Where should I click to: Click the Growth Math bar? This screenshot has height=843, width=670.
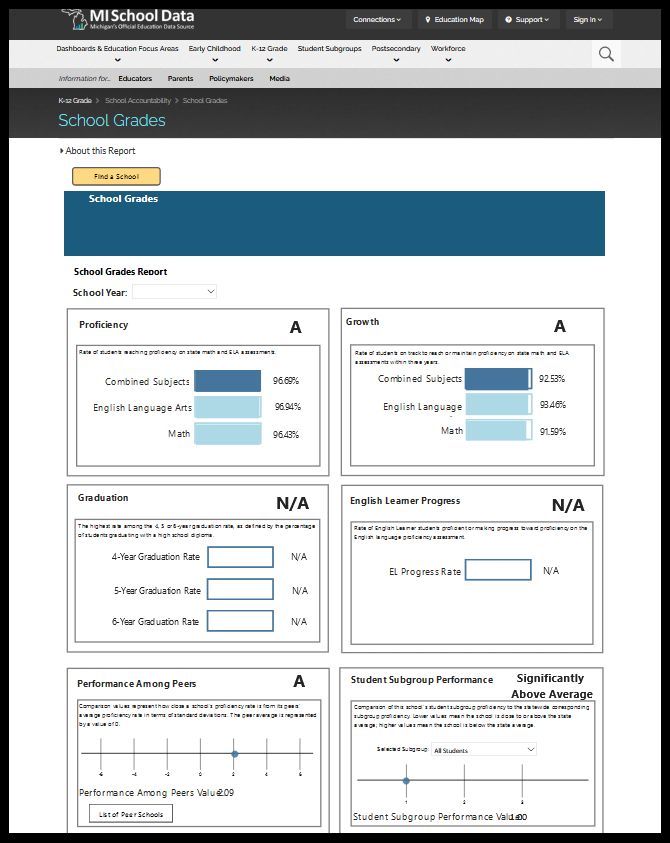point(498,430)
